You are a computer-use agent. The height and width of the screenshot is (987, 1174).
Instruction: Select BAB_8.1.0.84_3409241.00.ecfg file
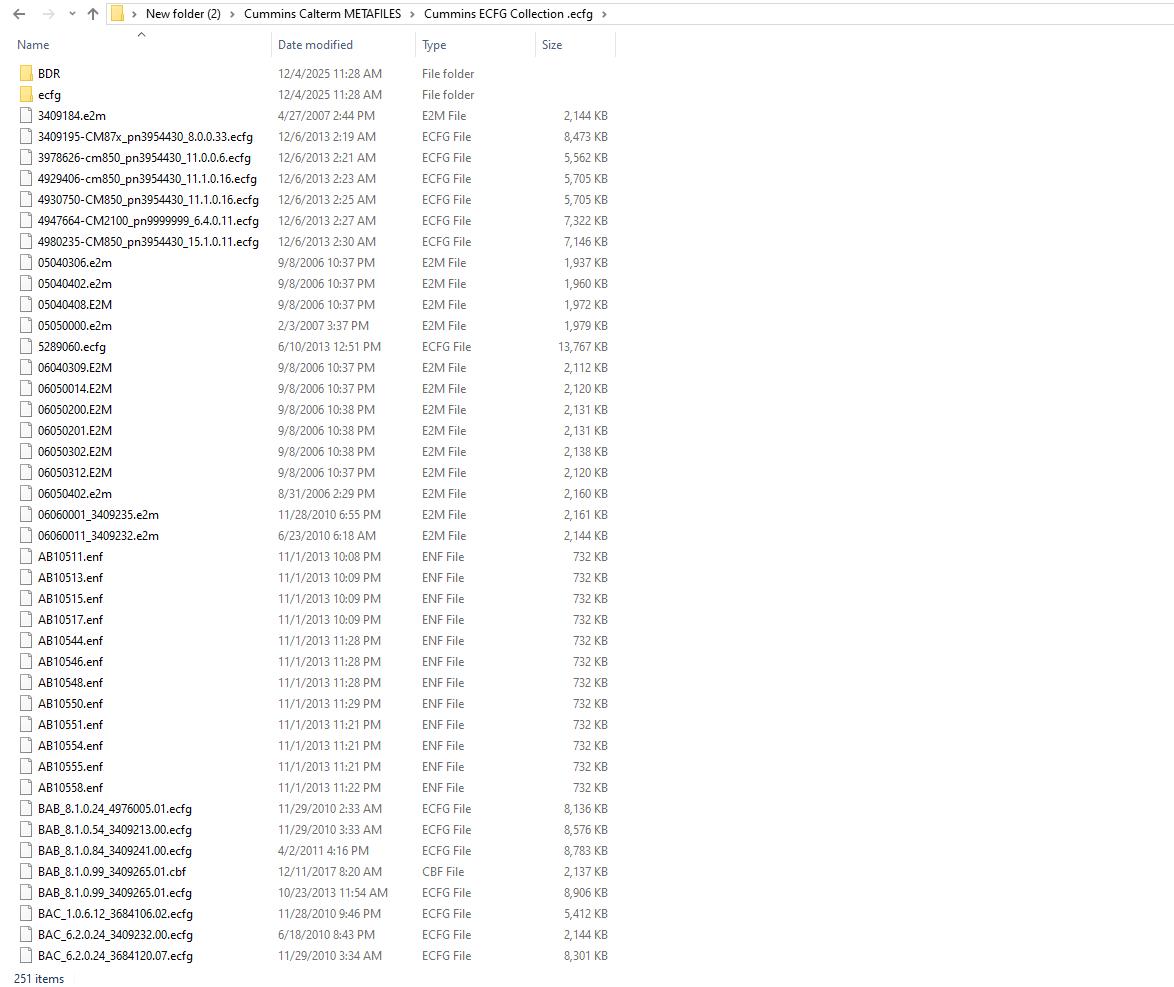click(115, 851)
